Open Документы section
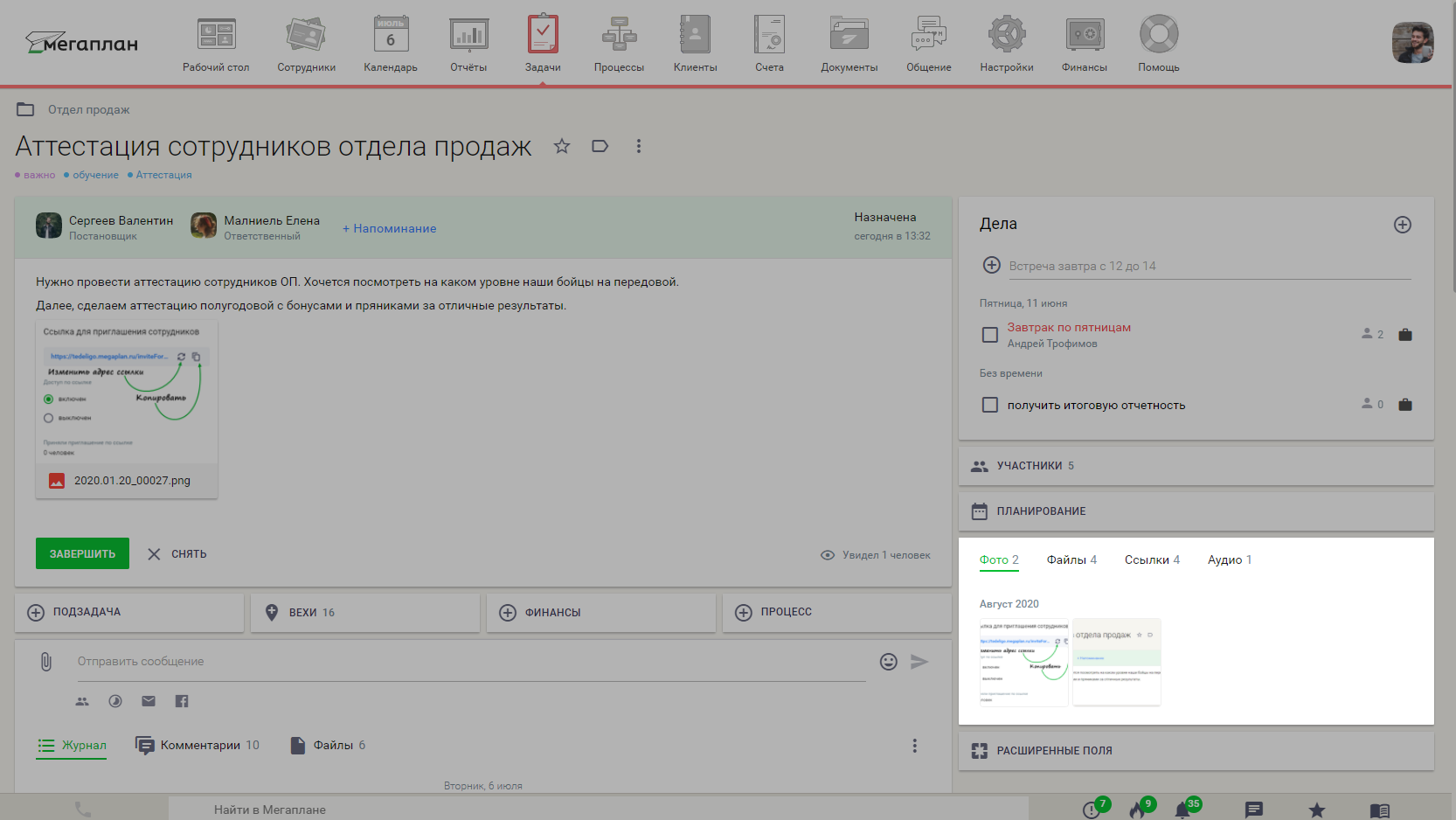Screen dimensions: 1456x820 [849, 44]
